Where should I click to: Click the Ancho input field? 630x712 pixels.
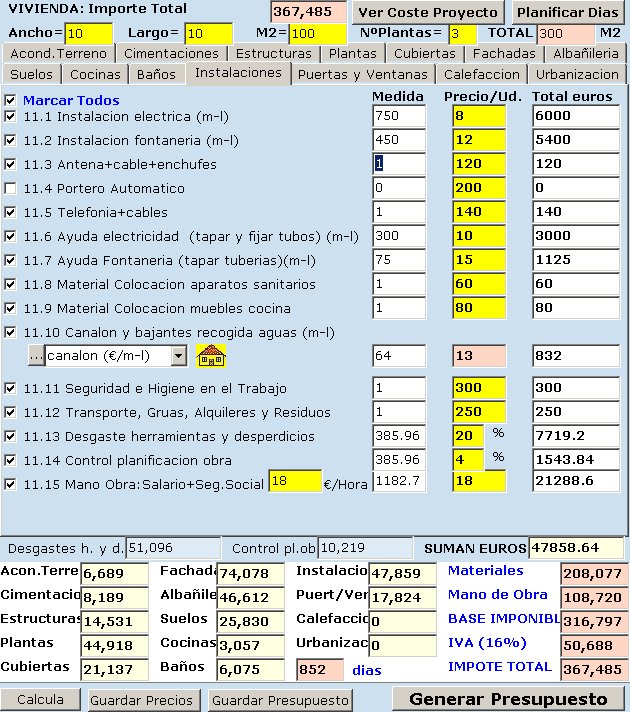(x=89, y=33)
